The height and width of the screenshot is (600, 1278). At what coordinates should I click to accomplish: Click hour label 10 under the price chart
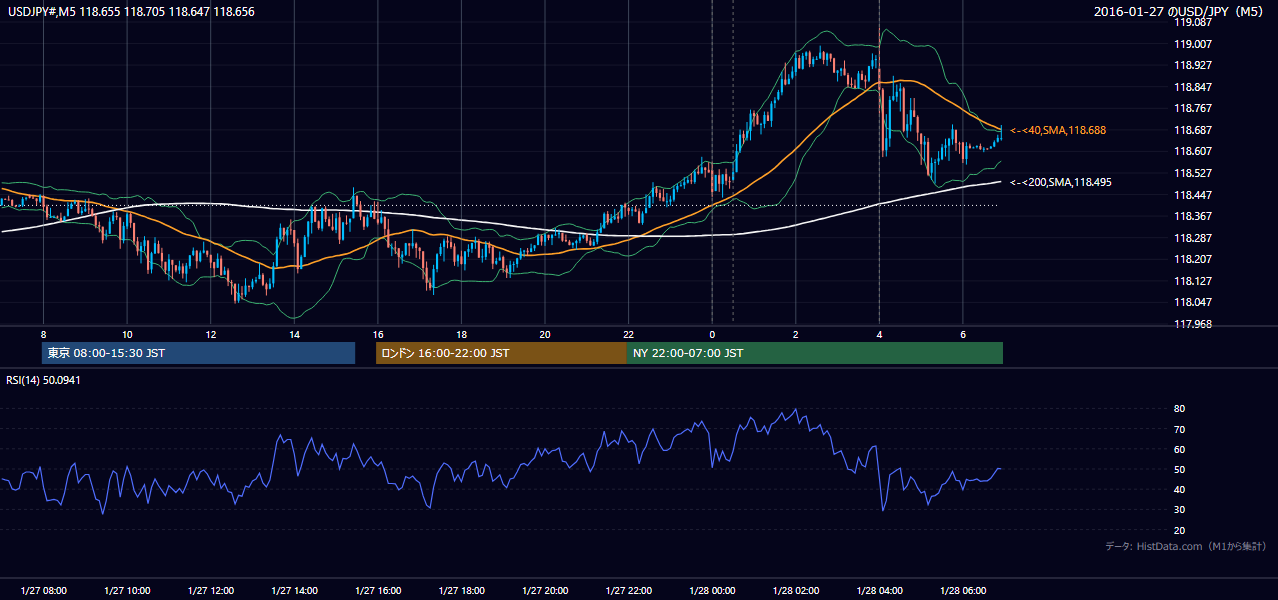coord(127,334)
